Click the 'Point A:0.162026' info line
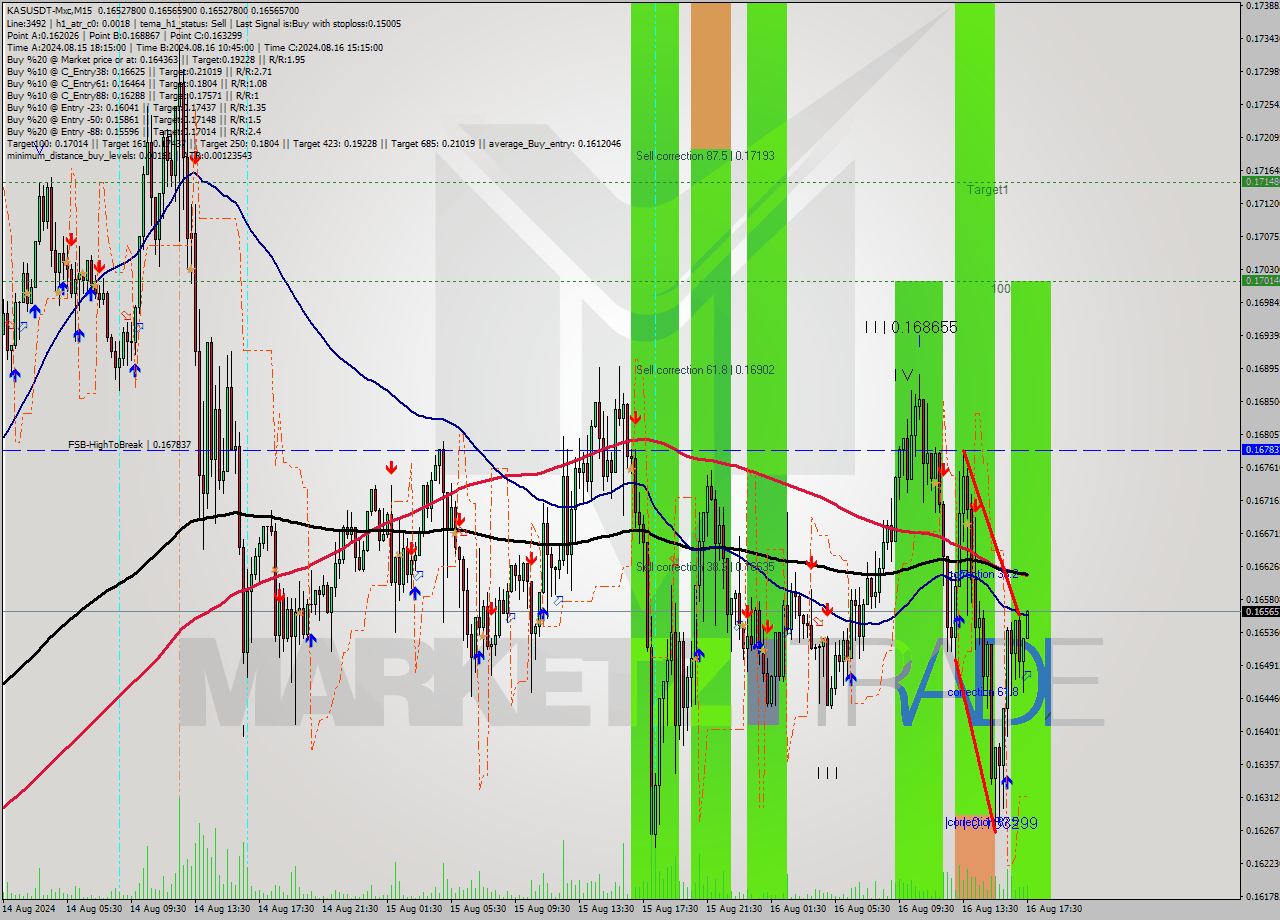1280x920 pixels. [124, 35]
